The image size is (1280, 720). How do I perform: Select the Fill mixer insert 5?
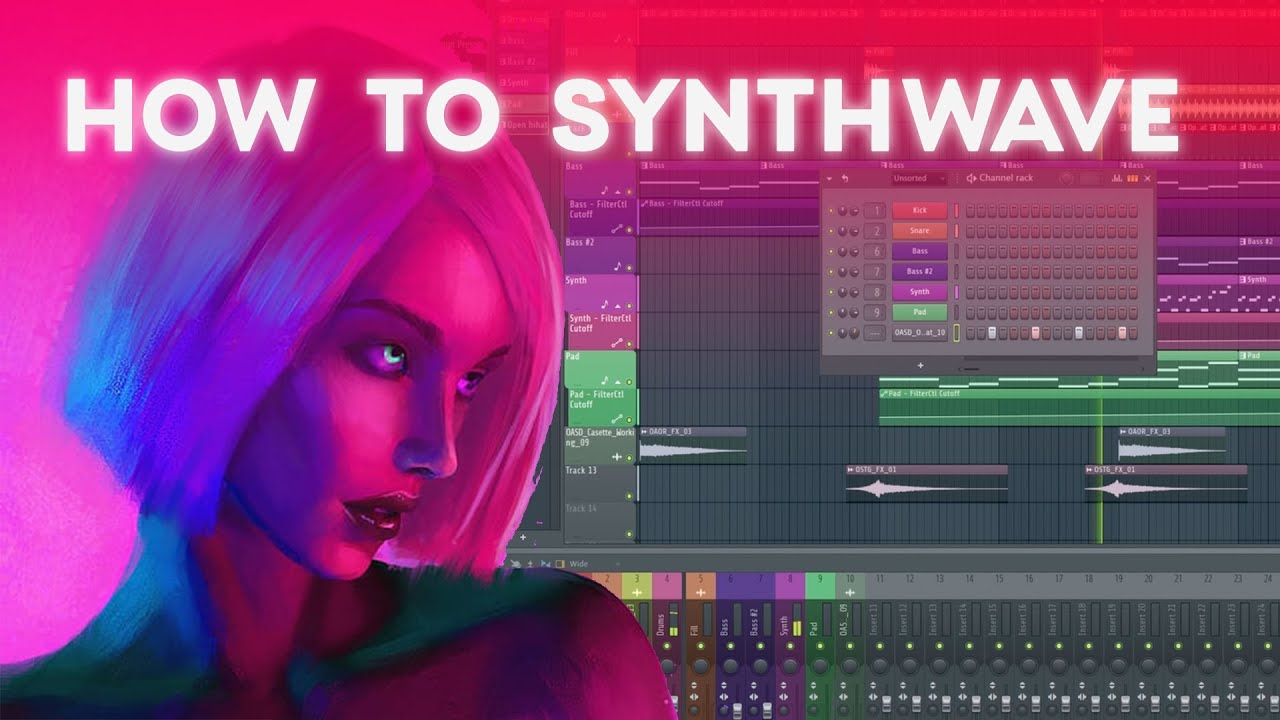click(700, 644)
